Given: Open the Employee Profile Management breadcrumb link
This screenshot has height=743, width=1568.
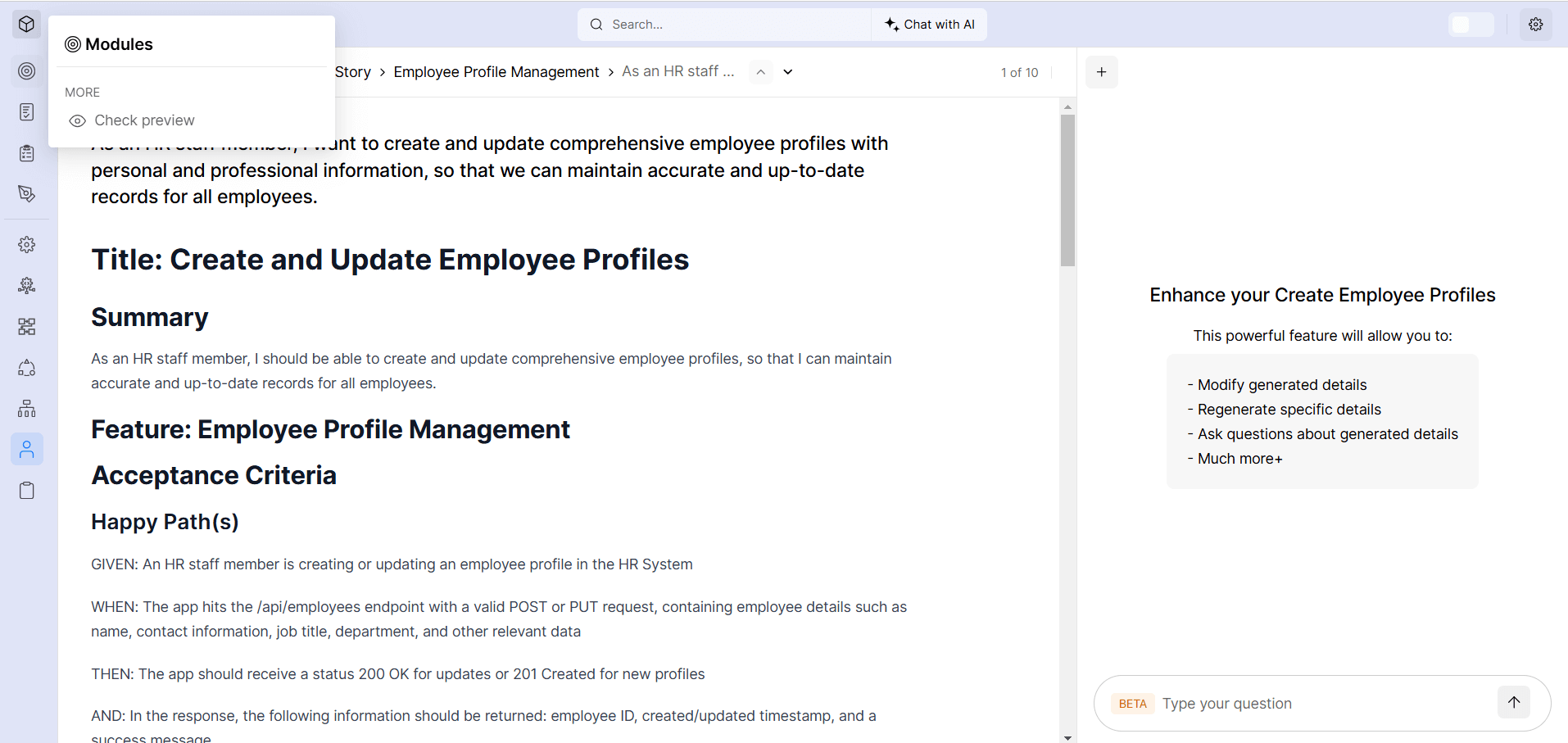Looking at the screenshot, I should coord(496,71).
